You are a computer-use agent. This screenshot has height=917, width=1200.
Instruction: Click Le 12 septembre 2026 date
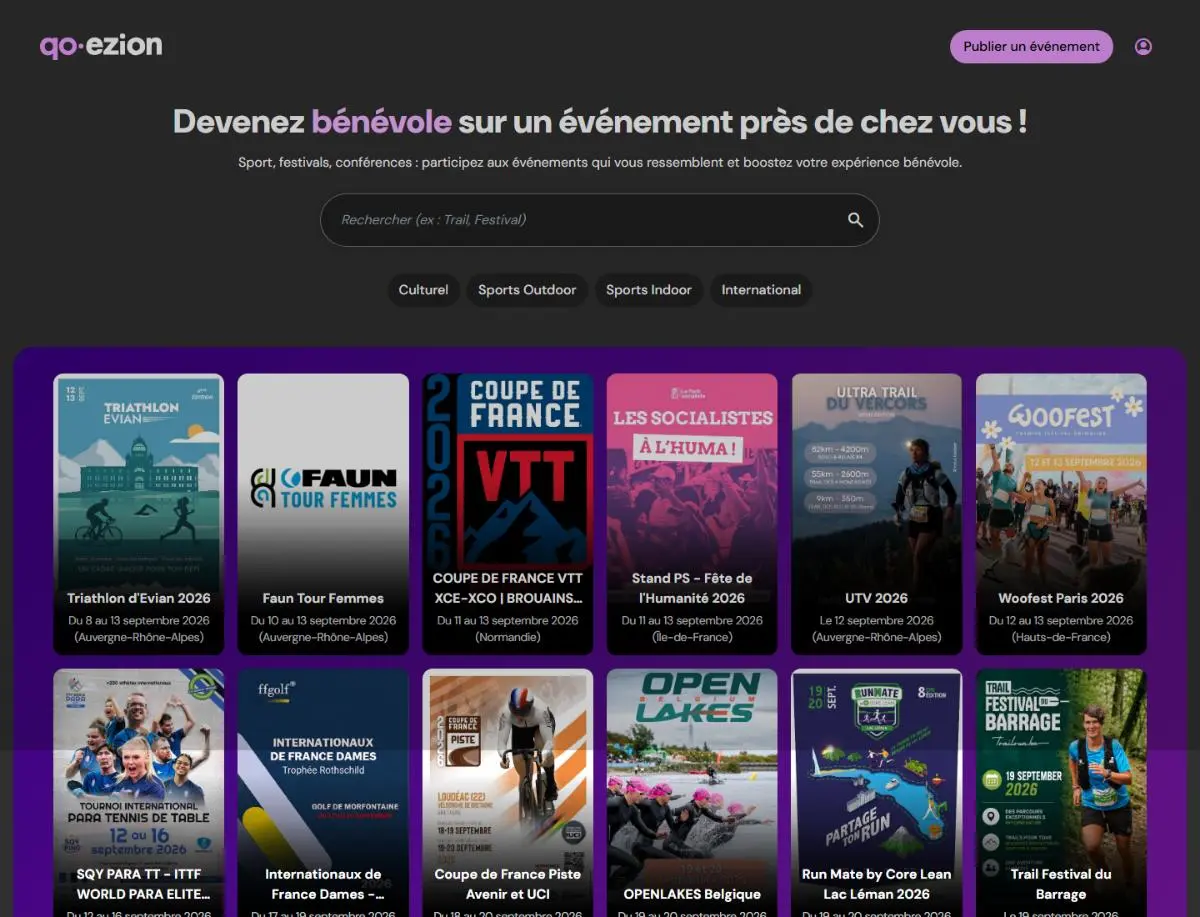(876, 620)
